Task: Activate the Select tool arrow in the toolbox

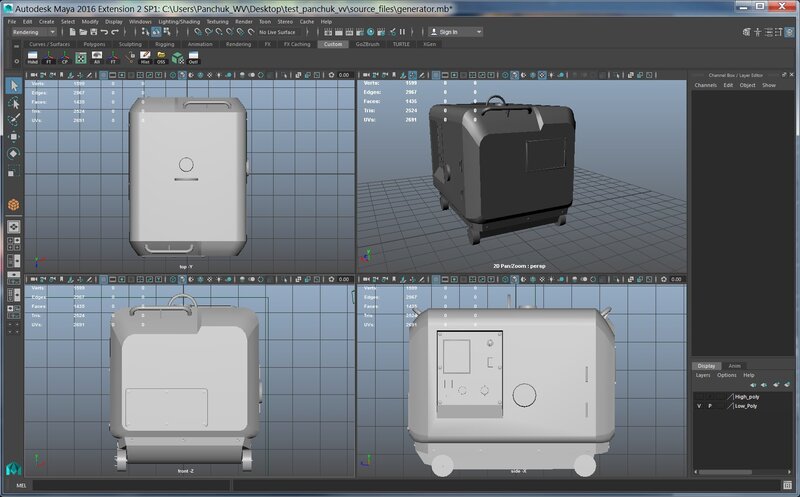Action: pyautogui.click(x=14, y=86)
